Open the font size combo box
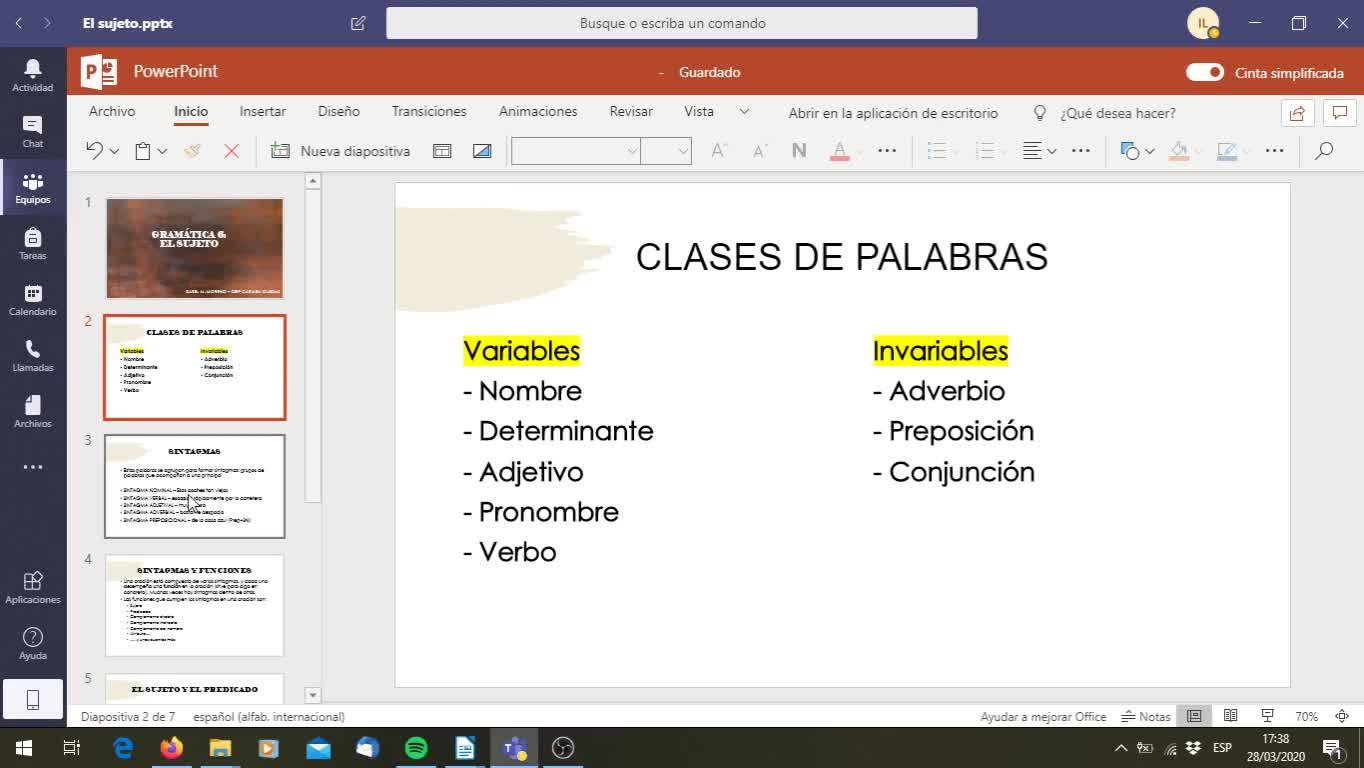 [x=666, y=151]
